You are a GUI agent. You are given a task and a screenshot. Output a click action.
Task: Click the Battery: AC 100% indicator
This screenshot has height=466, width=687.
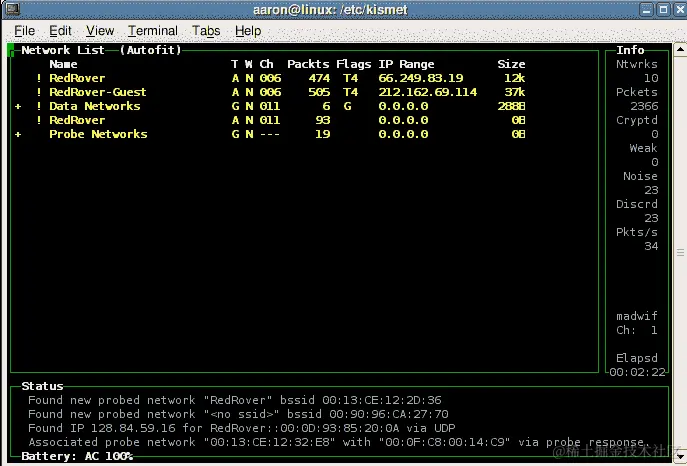point(77,456)
